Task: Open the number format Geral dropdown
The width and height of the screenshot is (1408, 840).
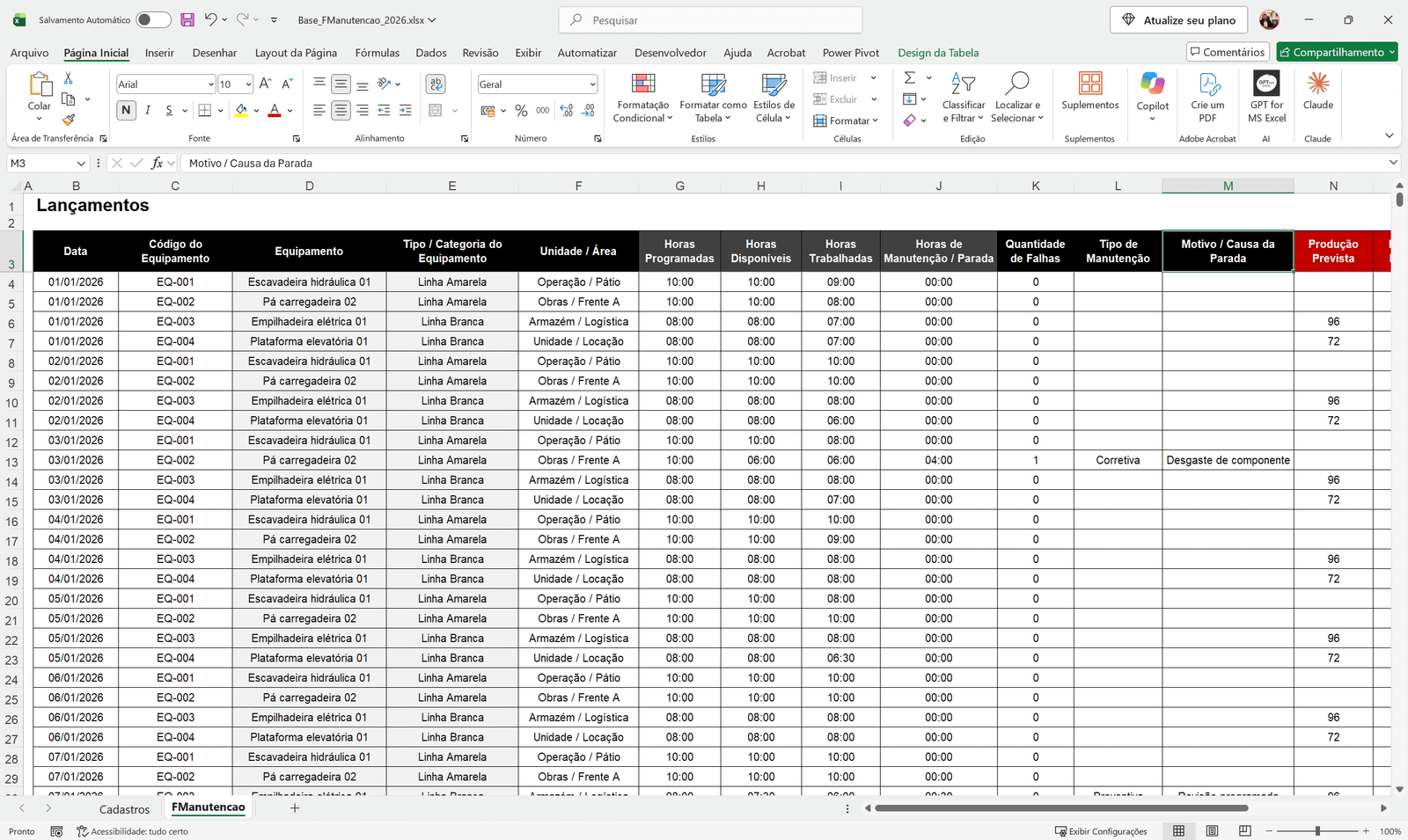Action: tap(593, 84)
